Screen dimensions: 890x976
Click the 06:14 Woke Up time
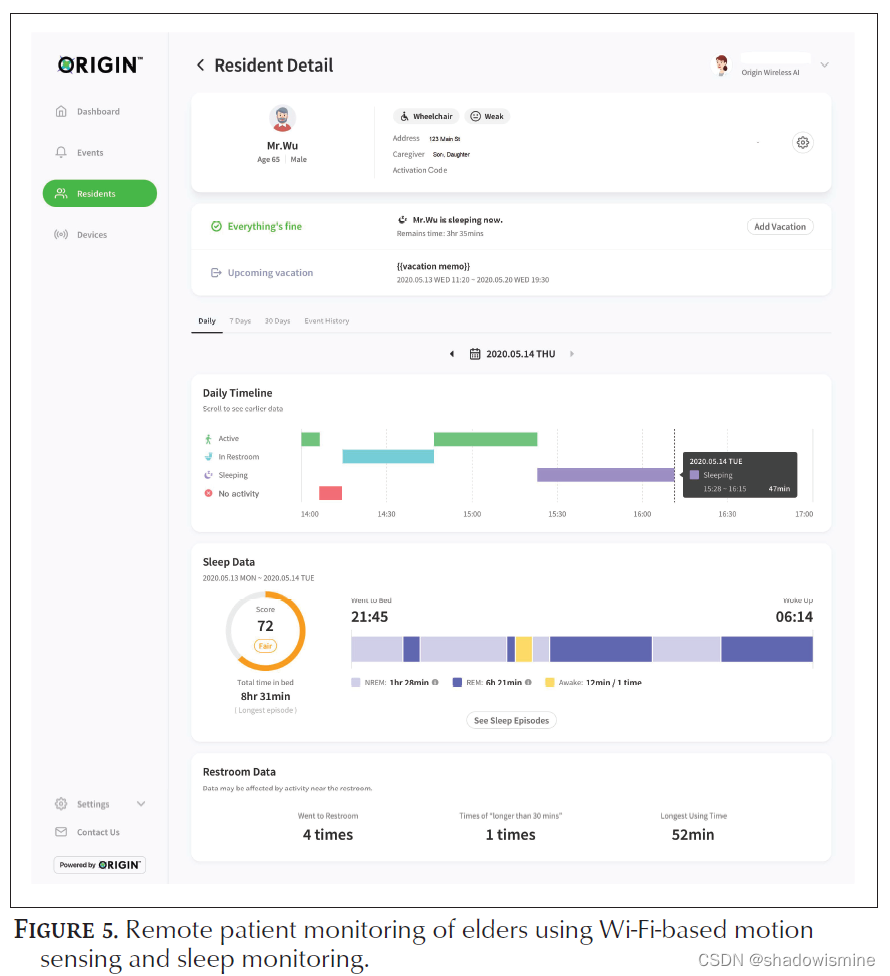pos(794,617)
